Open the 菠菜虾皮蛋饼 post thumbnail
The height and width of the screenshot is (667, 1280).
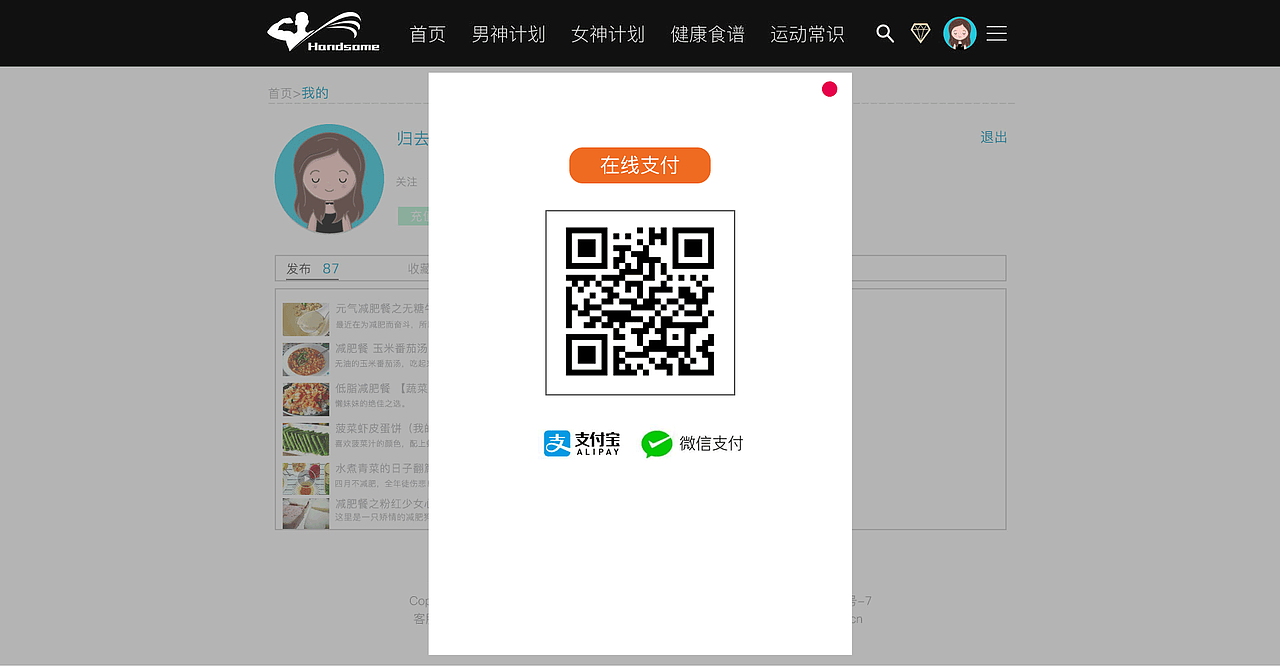[306, 439]
